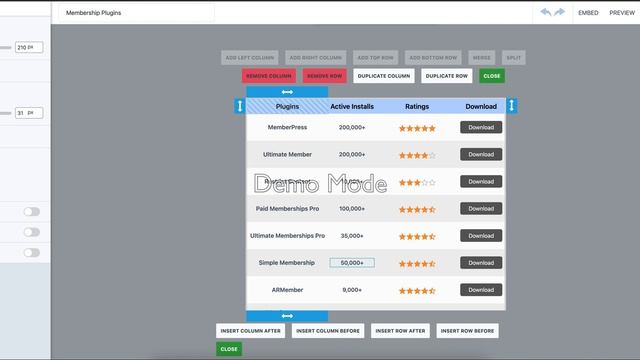
Task: Click bottom green Close button
Action: click(x=229, y=349)
